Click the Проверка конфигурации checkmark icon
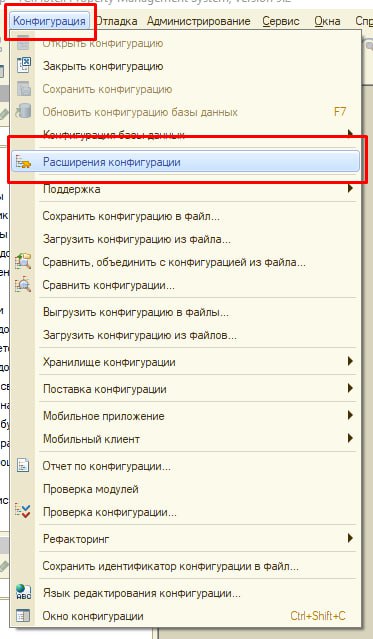The image size is (373, 639). pyautogui.click(x=23, y=511)
